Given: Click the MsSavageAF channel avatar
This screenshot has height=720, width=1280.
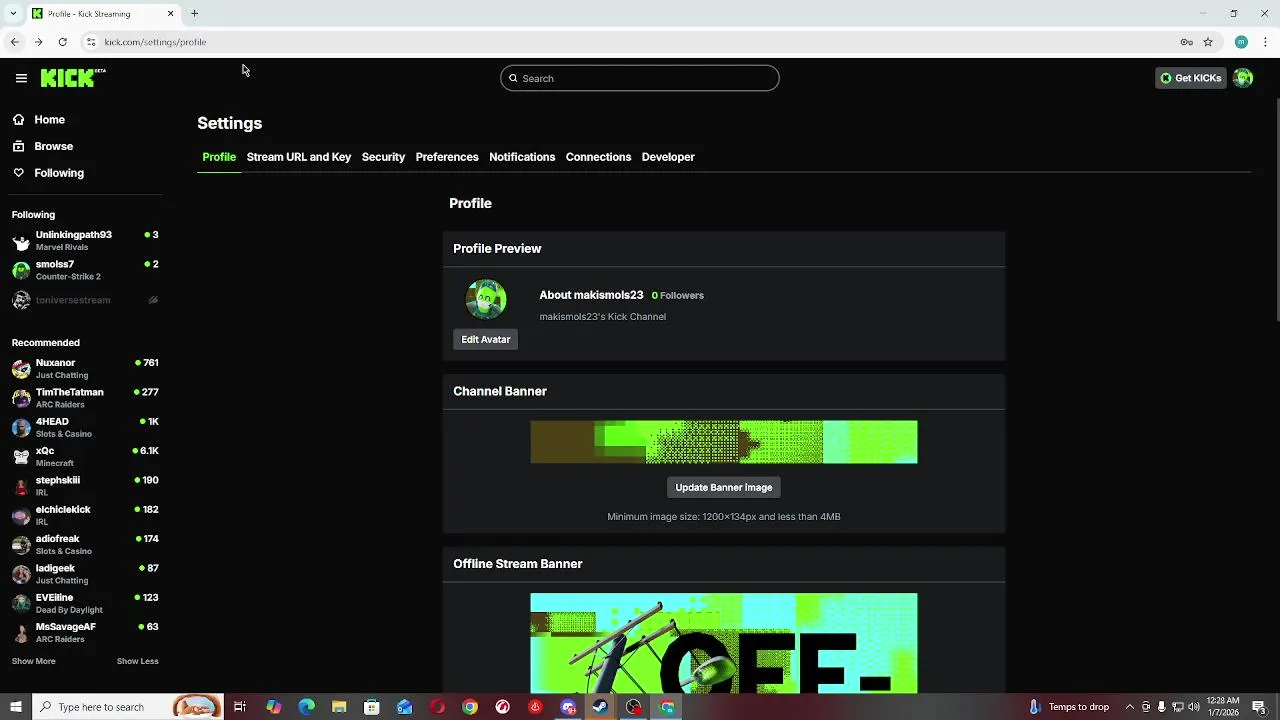Looking at the screenshot, I should (21, 633).
